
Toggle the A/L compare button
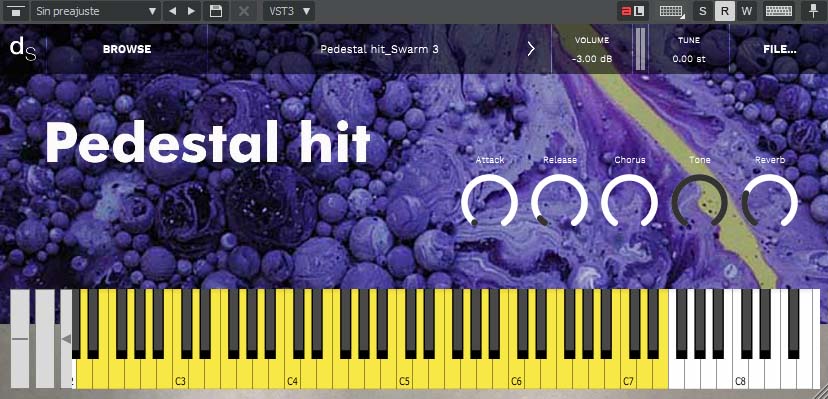(633, 11)
